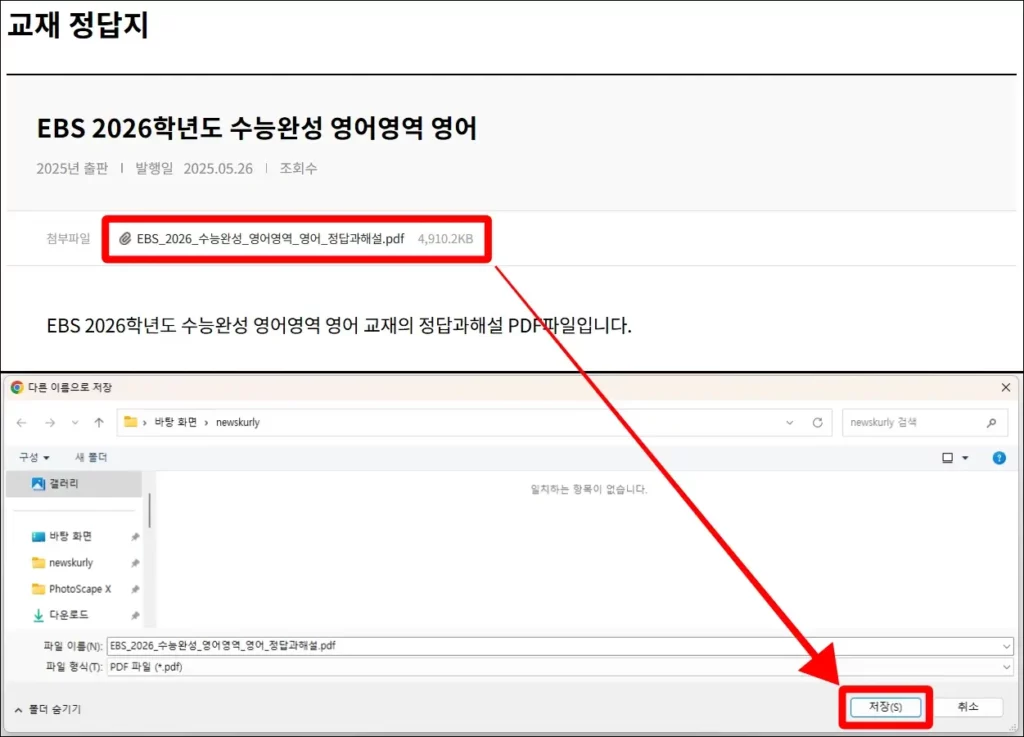
Task: Refresh the folder view
Action: [818, 423]
